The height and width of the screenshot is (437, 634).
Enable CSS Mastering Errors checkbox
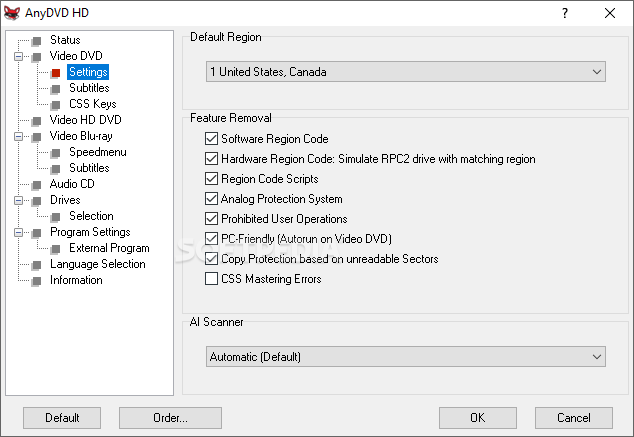point(211,279)
